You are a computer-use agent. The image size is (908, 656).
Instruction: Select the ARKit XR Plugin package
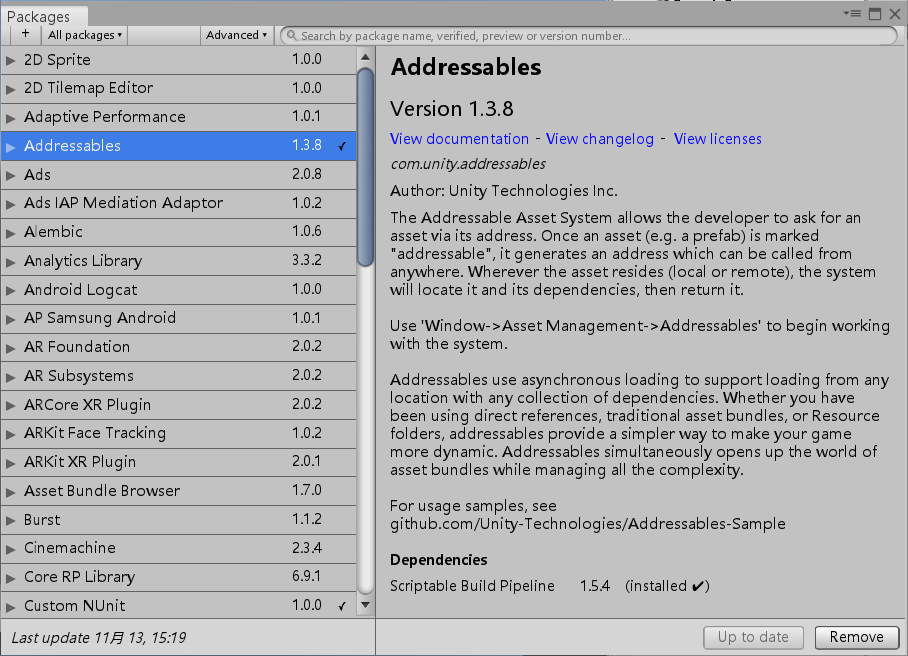178,462
